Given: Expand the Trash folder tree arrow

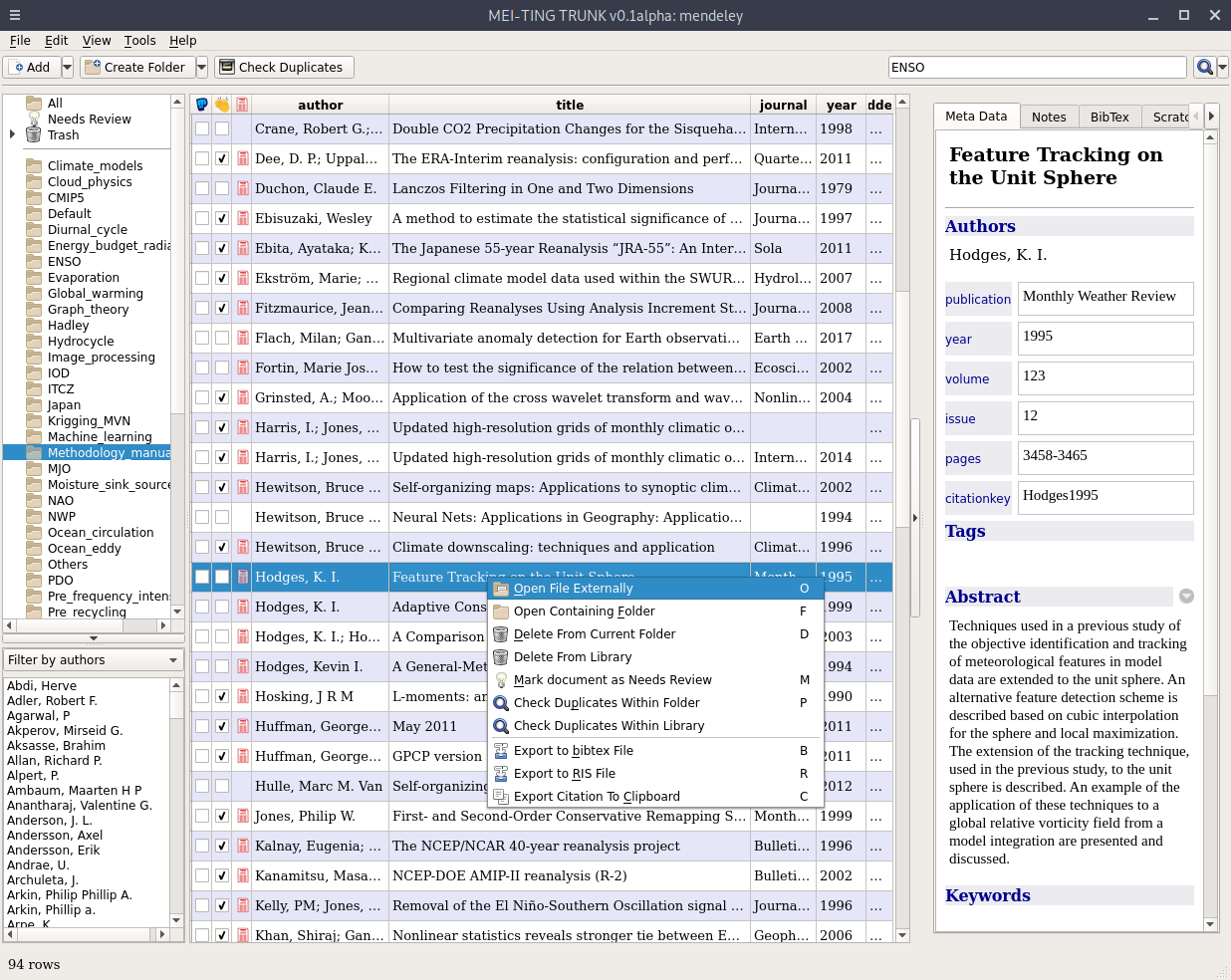Looking at the screenshot, I should coord(12,134).
